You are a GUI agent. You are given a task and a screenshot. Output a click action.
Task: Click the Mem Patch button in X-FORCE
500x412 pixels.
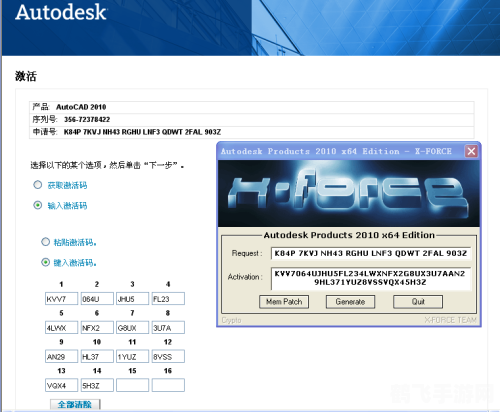tap(284, 302)
